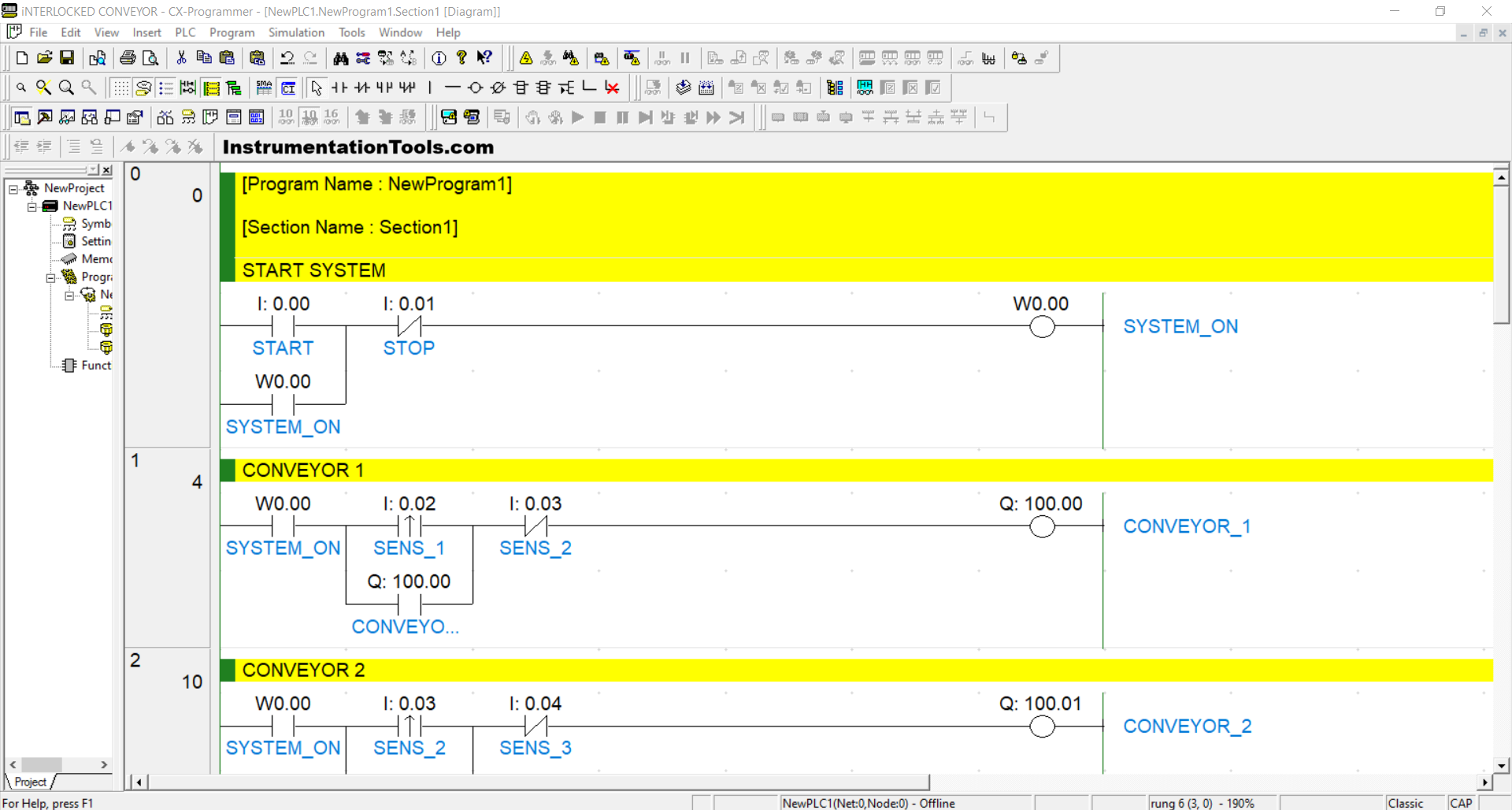Click the vertical scrollbar down arrow
This screenshot has width=1512, height=810.
click(1501, 765)
